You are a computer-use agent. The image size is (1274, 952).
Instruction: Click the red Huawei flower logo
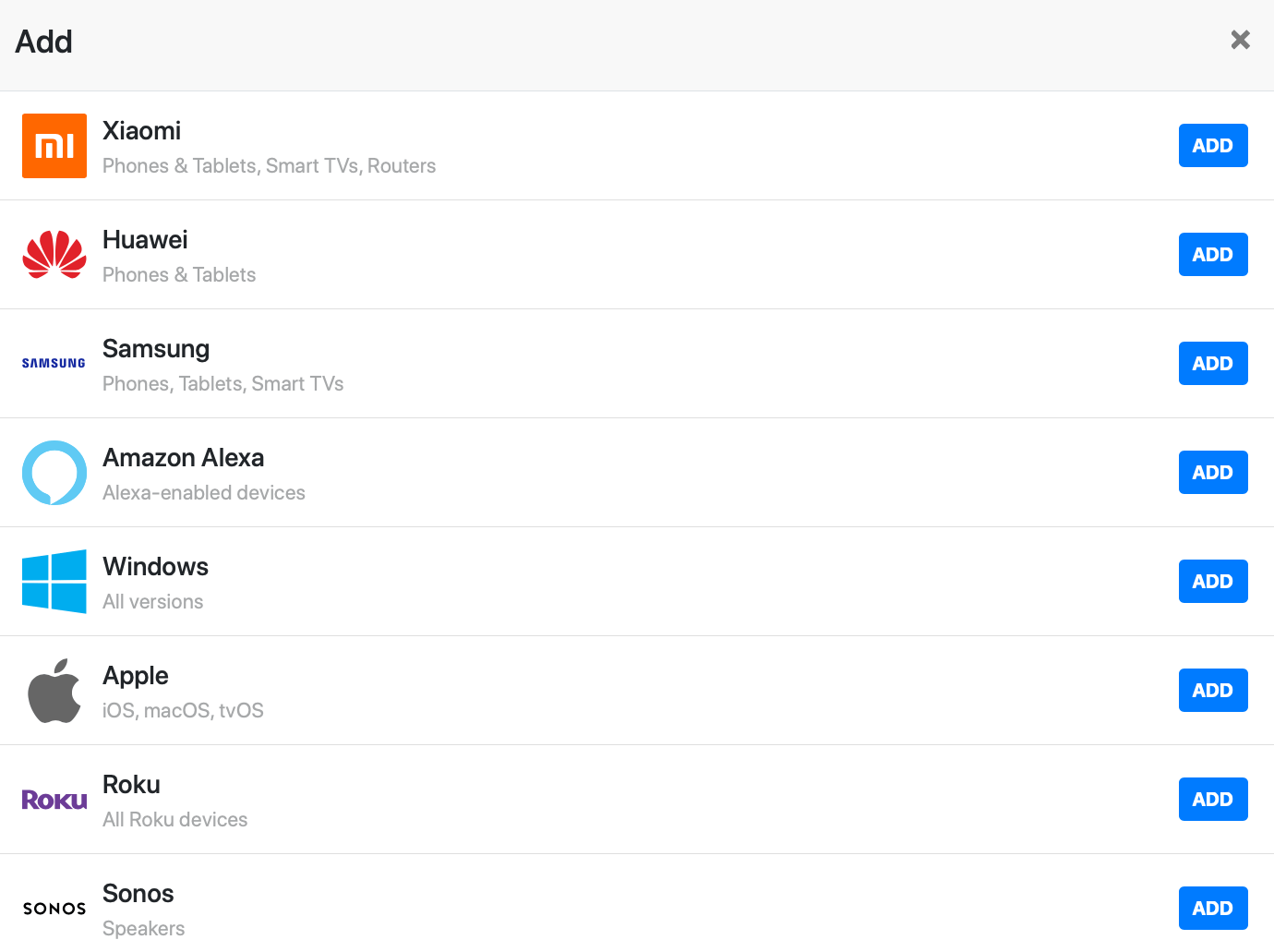point(54,255)
